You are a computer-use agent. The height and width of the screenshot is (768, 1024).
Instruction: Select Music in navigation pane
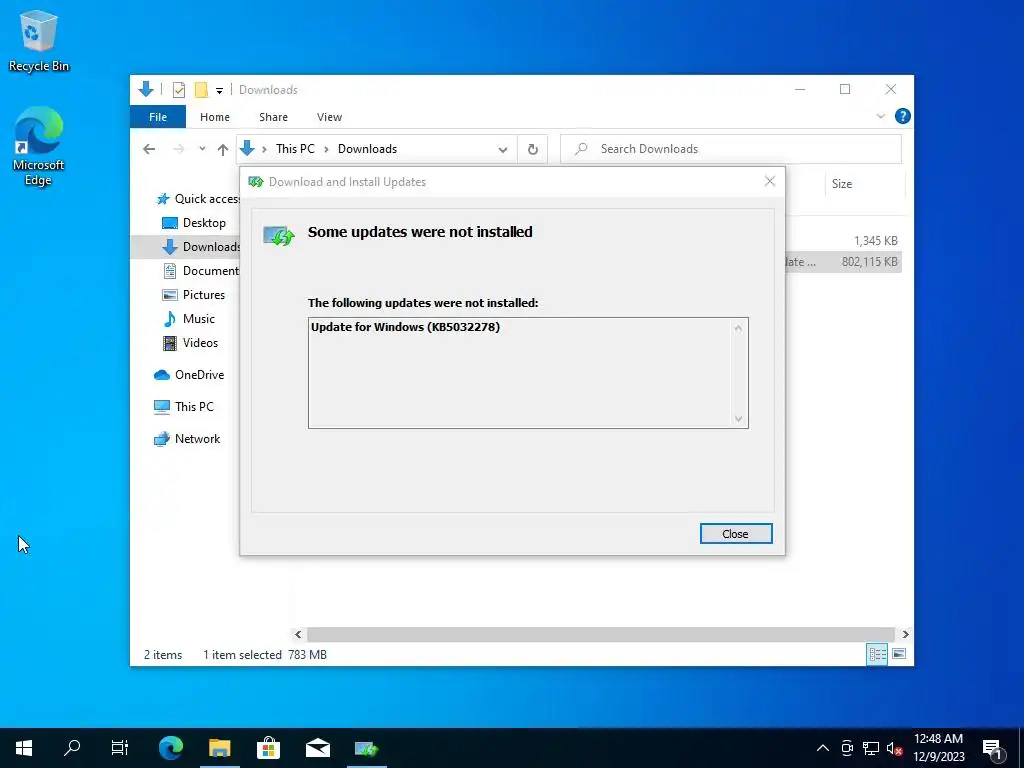click(x=189, y=319)
